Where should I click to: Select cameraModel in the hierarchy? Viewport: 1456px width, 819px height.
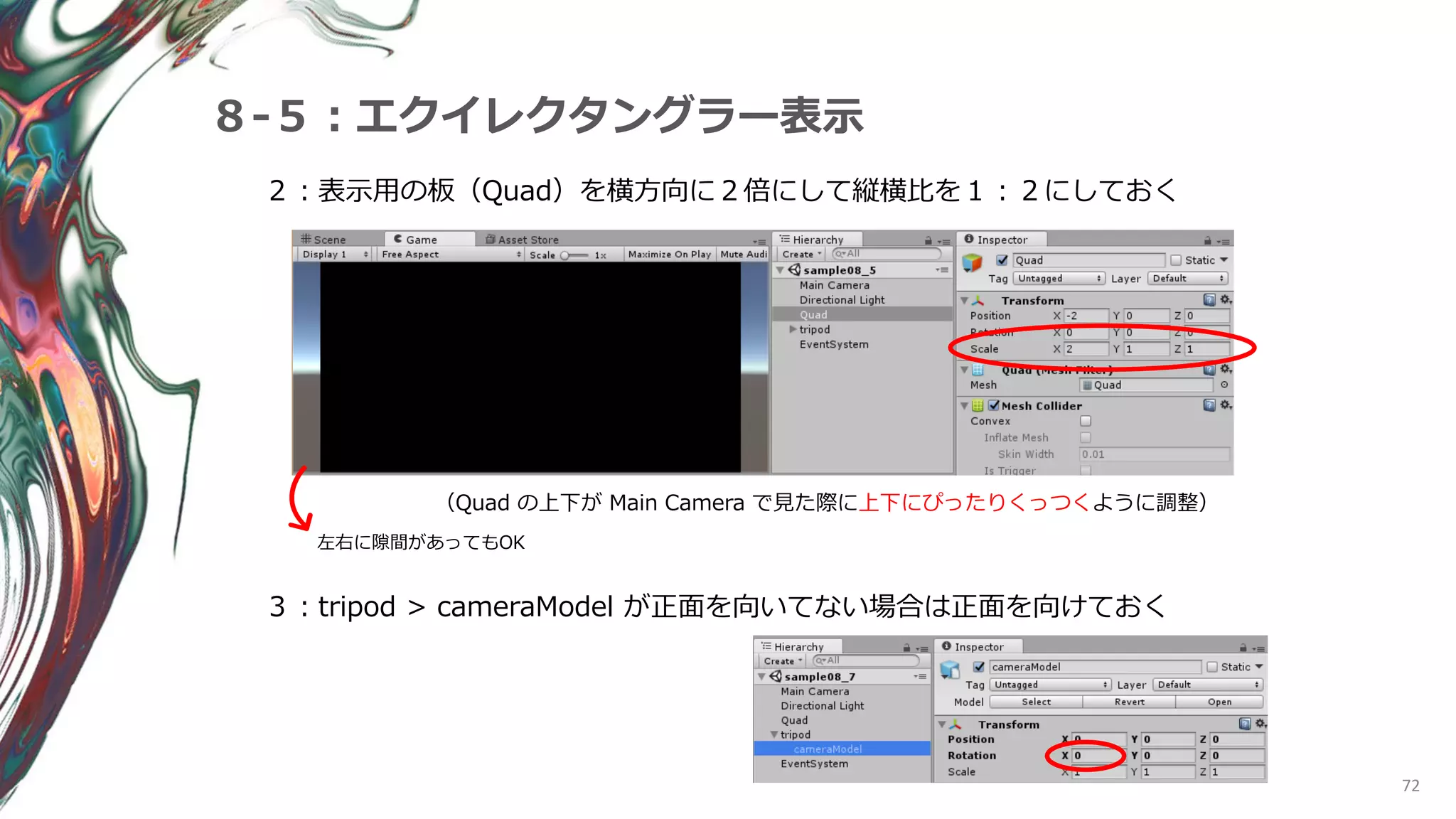tap(828, 749)
